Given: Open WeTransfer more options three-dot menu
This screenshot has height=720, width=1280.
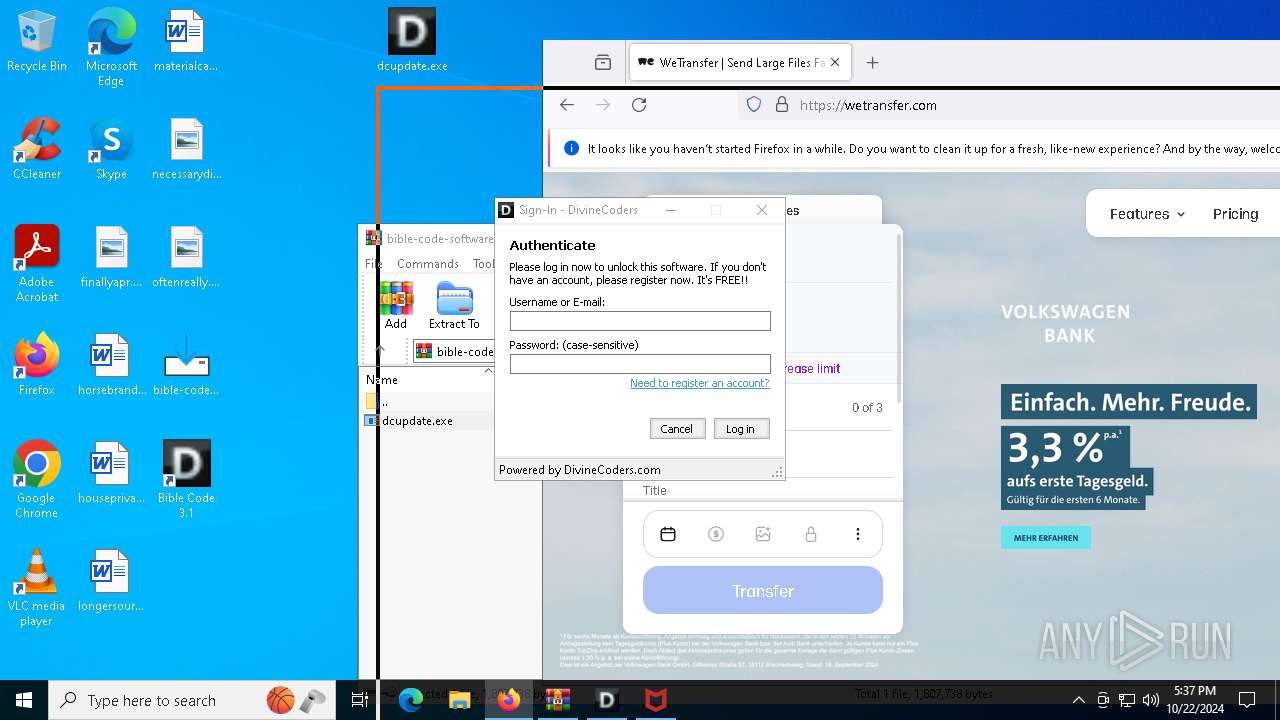Looking at the screenshot, I should click(x=858, y=534).
